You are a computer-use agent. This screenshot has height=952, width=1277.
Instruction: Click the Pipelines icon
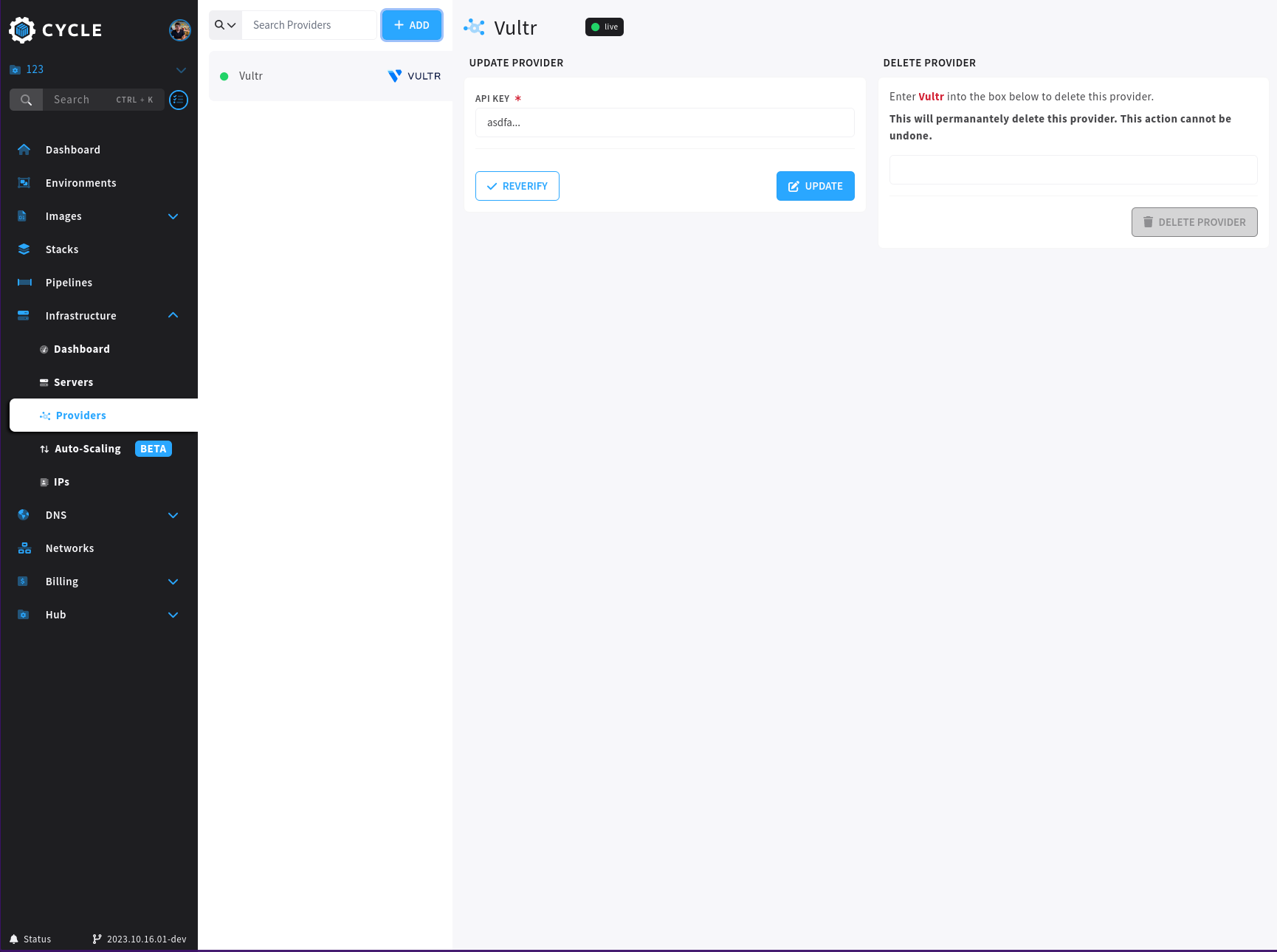click(24, 283)
